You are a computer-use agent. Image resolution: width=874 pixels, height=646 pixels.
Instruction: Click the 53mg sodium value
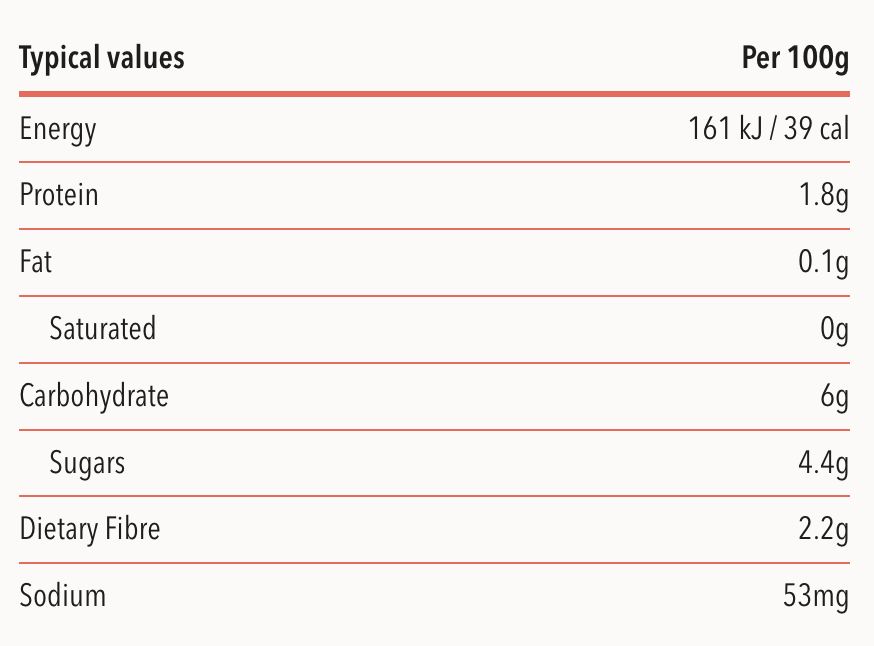coord(816,596)
